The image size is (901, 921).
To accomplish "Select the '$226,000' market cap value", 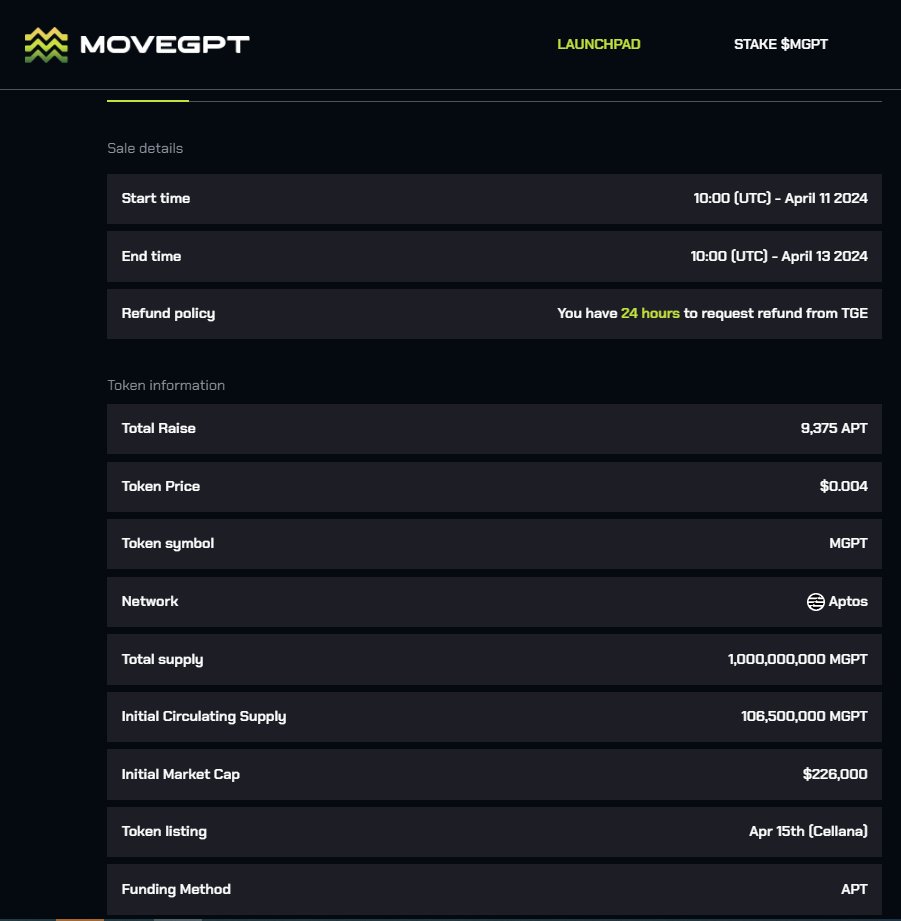I will click(x=835, y=774).
